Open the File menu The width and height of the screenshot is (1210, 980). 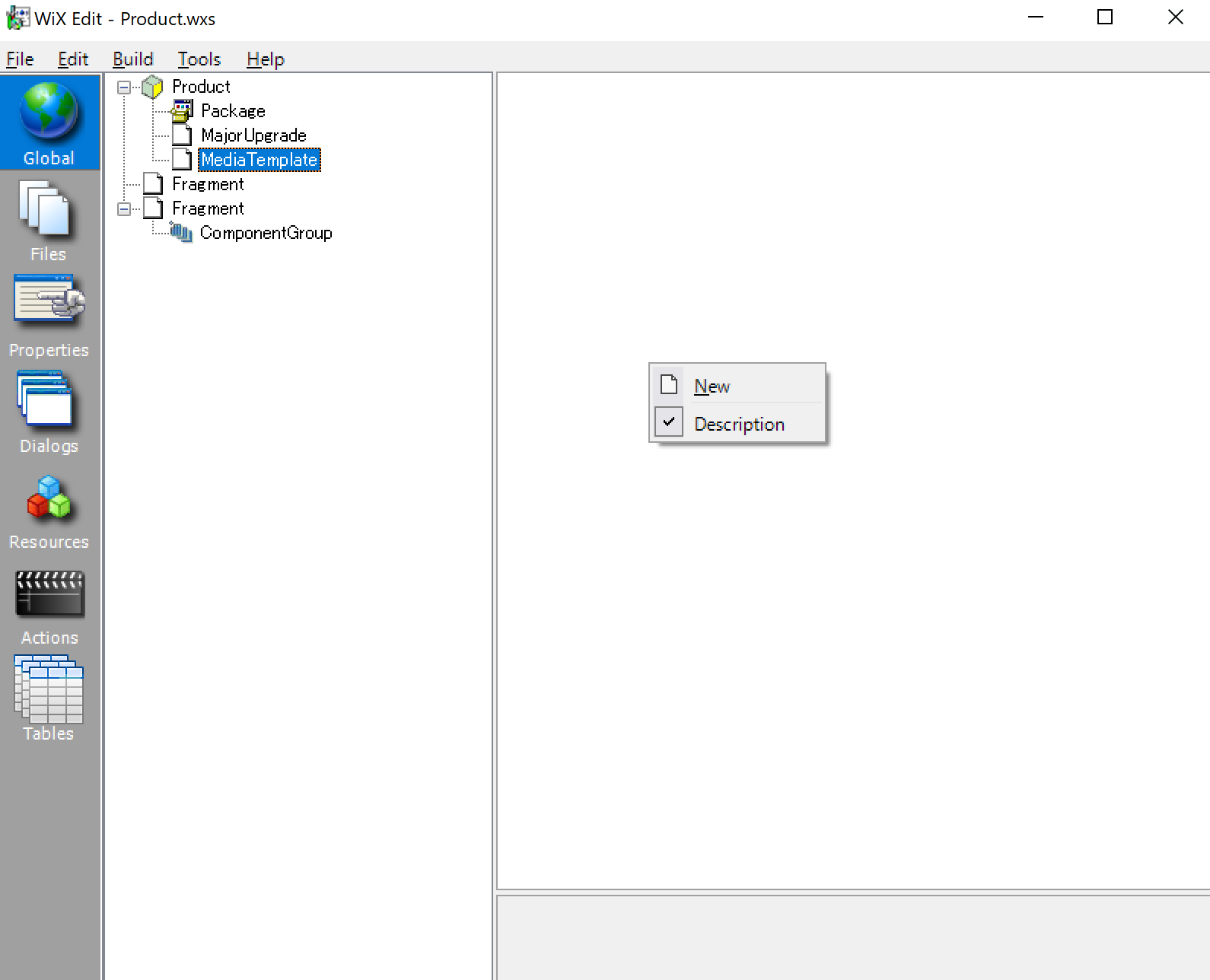tap(20, 59)
